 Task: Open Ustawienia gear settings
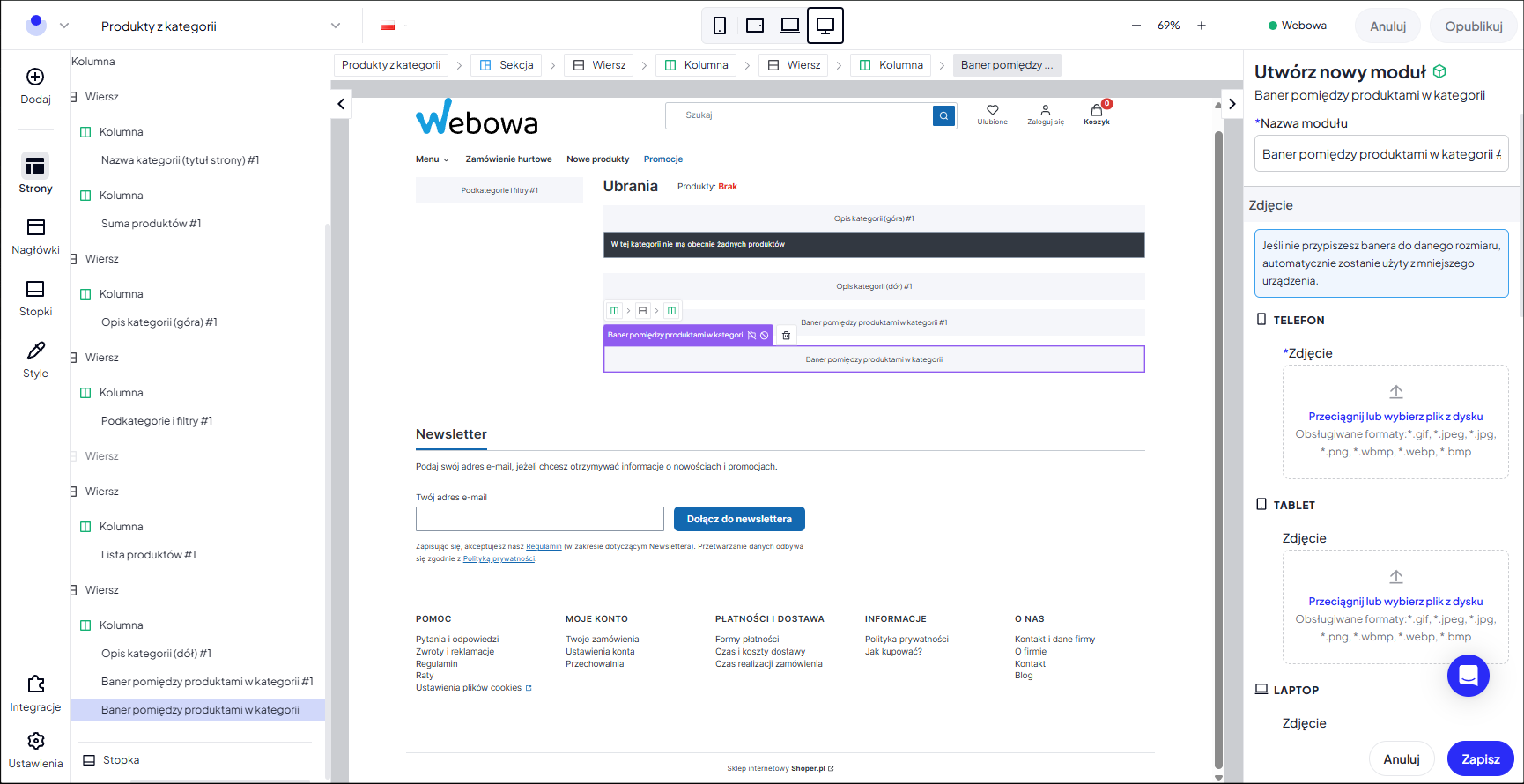click(x=35, y=749)
